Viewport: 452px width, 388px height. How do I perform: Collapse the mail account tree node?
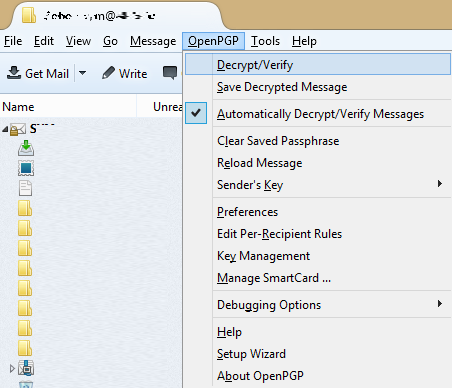tap(5, 129)
